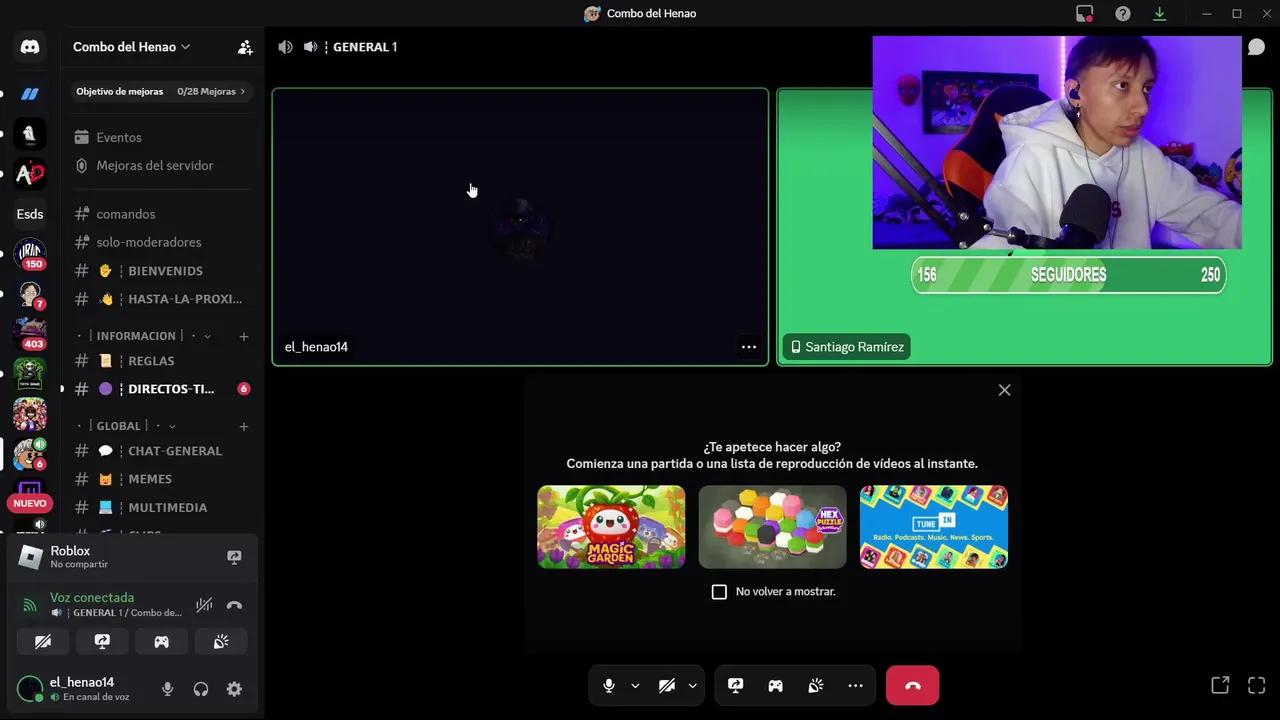Image resolution: width=1280 pixels, height=720 pixels.
Task: Open Objetivo de mejoras progress bar
Action: 161,91
